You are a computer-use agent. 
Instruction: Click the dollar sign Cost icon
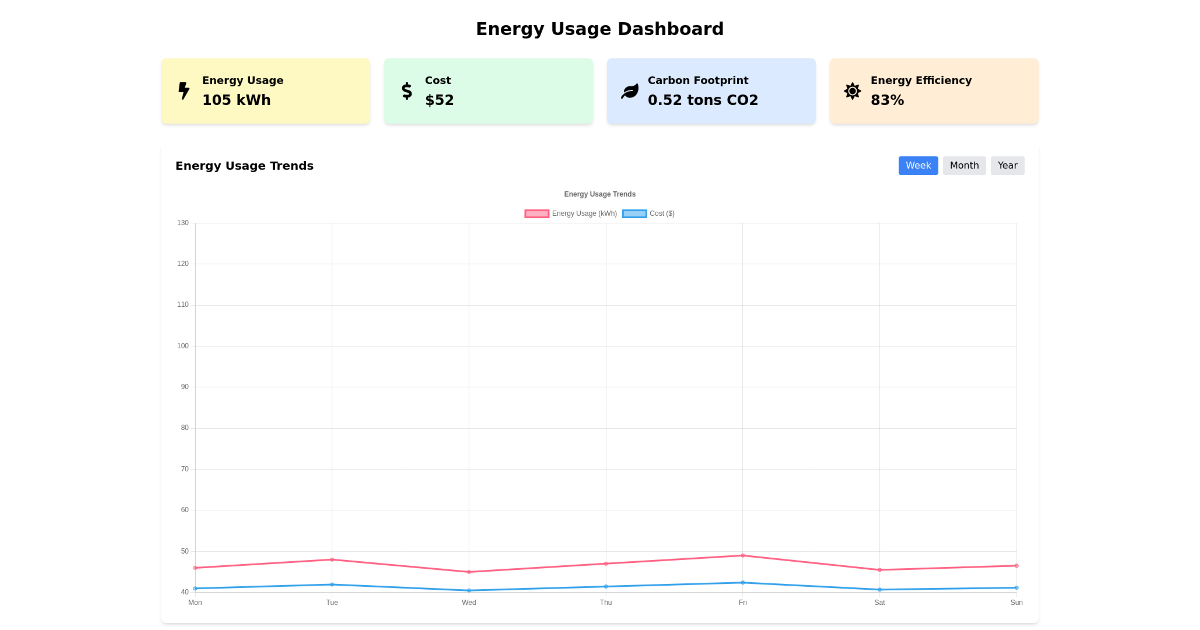(x=406, y=90)
